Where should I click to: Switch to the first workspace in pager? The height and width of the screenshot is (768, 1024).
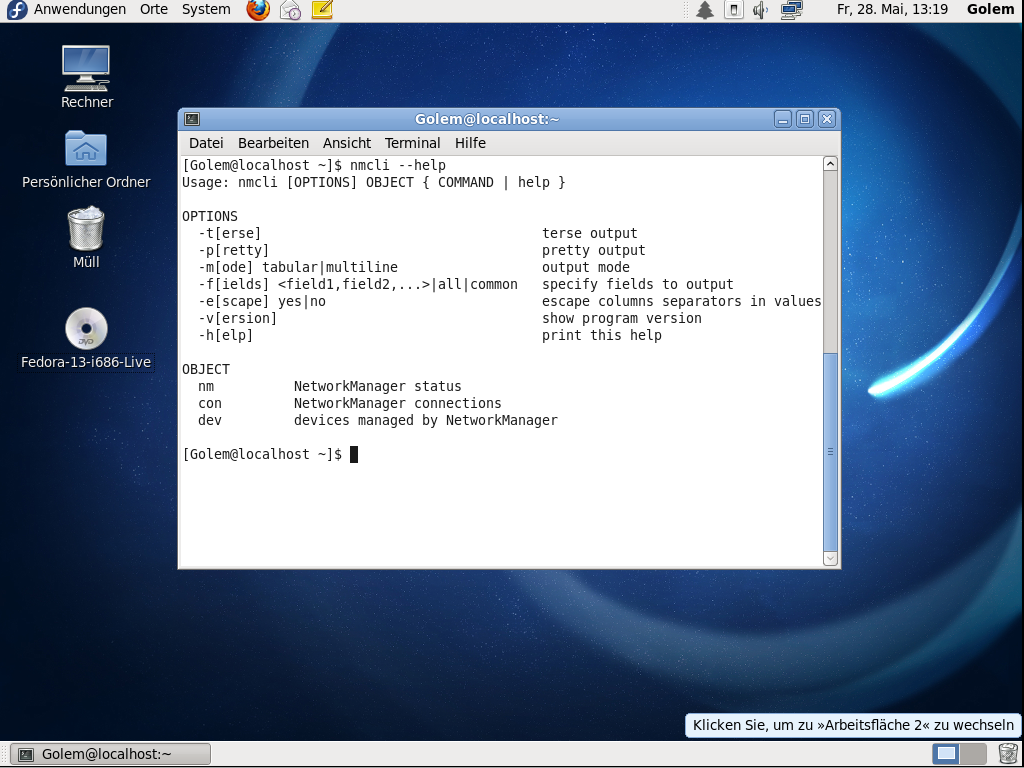(946, 754)
